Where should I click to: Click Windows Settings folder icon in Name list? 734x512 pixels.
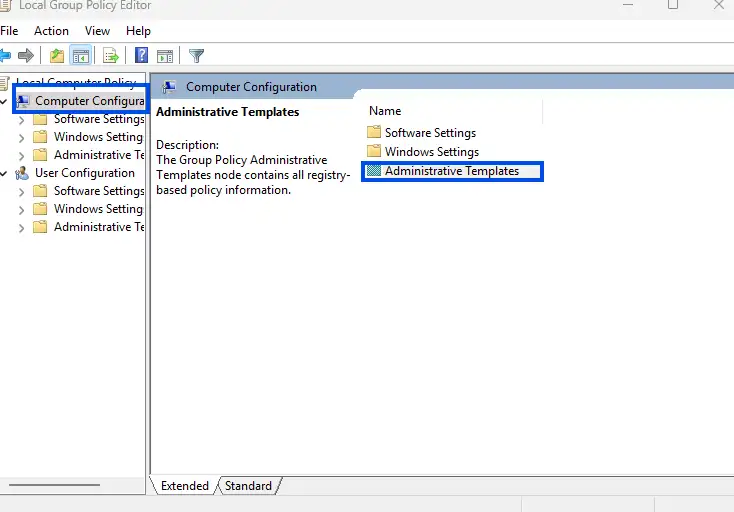(x=374, y=151)
